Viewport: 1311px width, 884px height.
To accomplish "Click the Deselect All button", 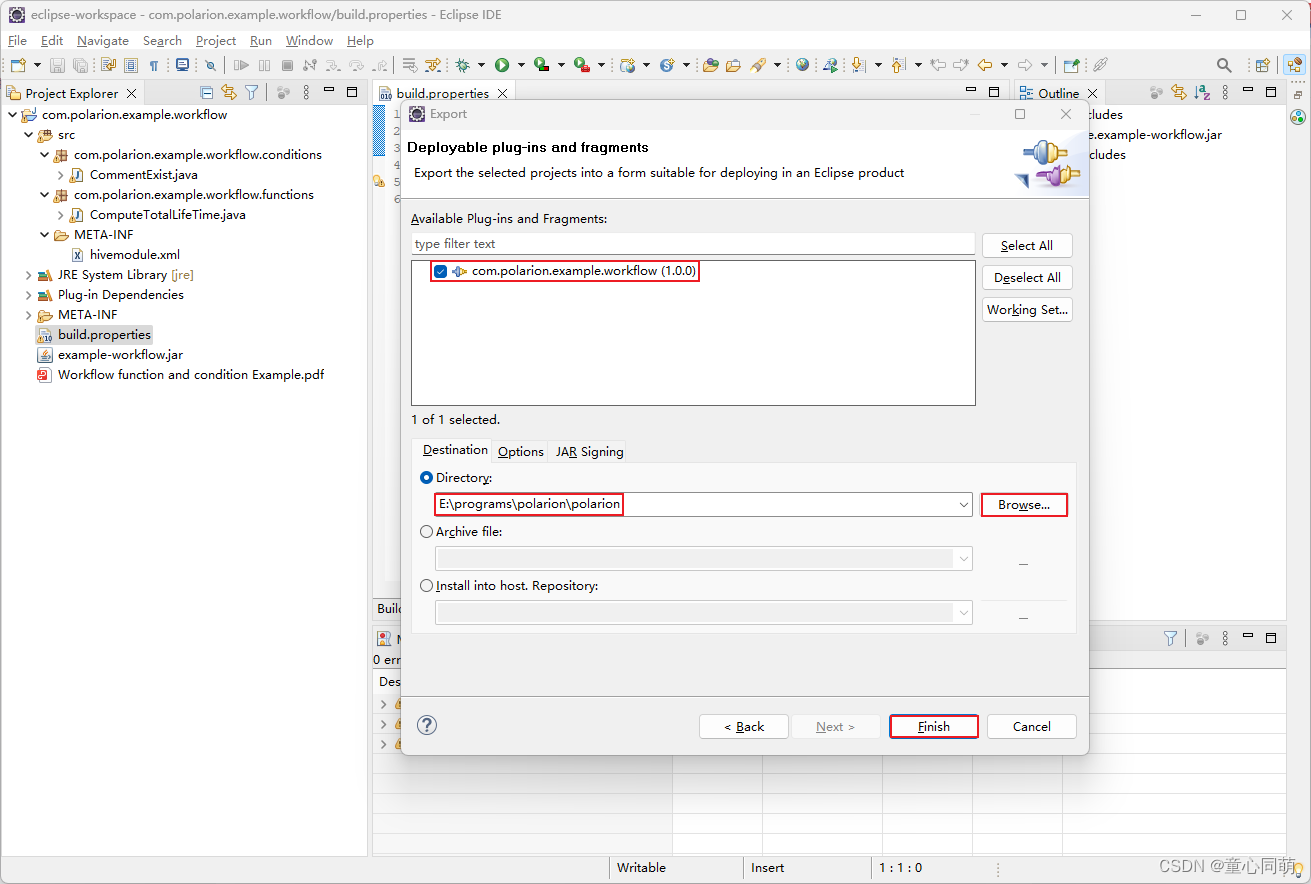I will pos(1027,278).
